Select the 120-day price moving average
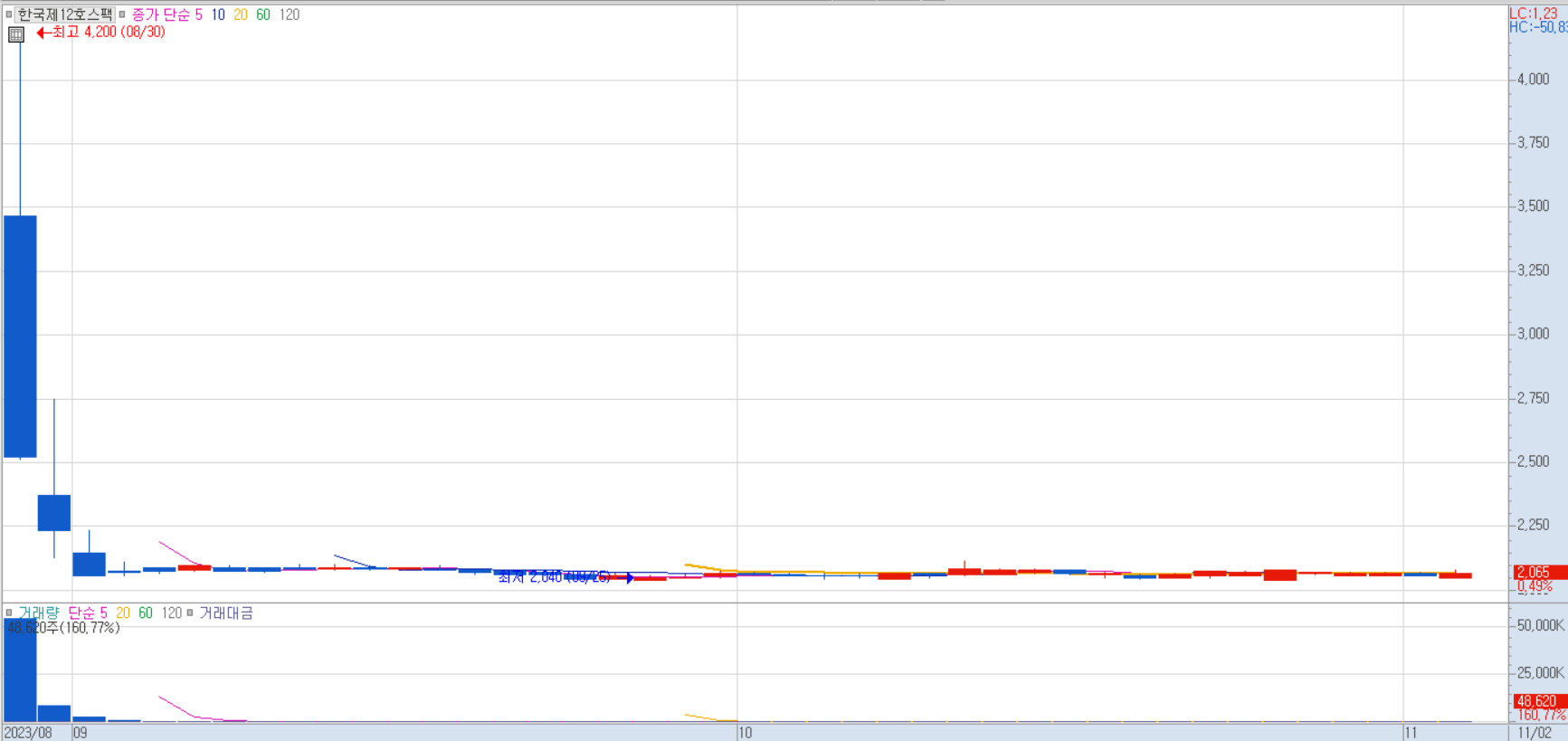This screenshot has height=741, width=1568. [x=290, y=14]
